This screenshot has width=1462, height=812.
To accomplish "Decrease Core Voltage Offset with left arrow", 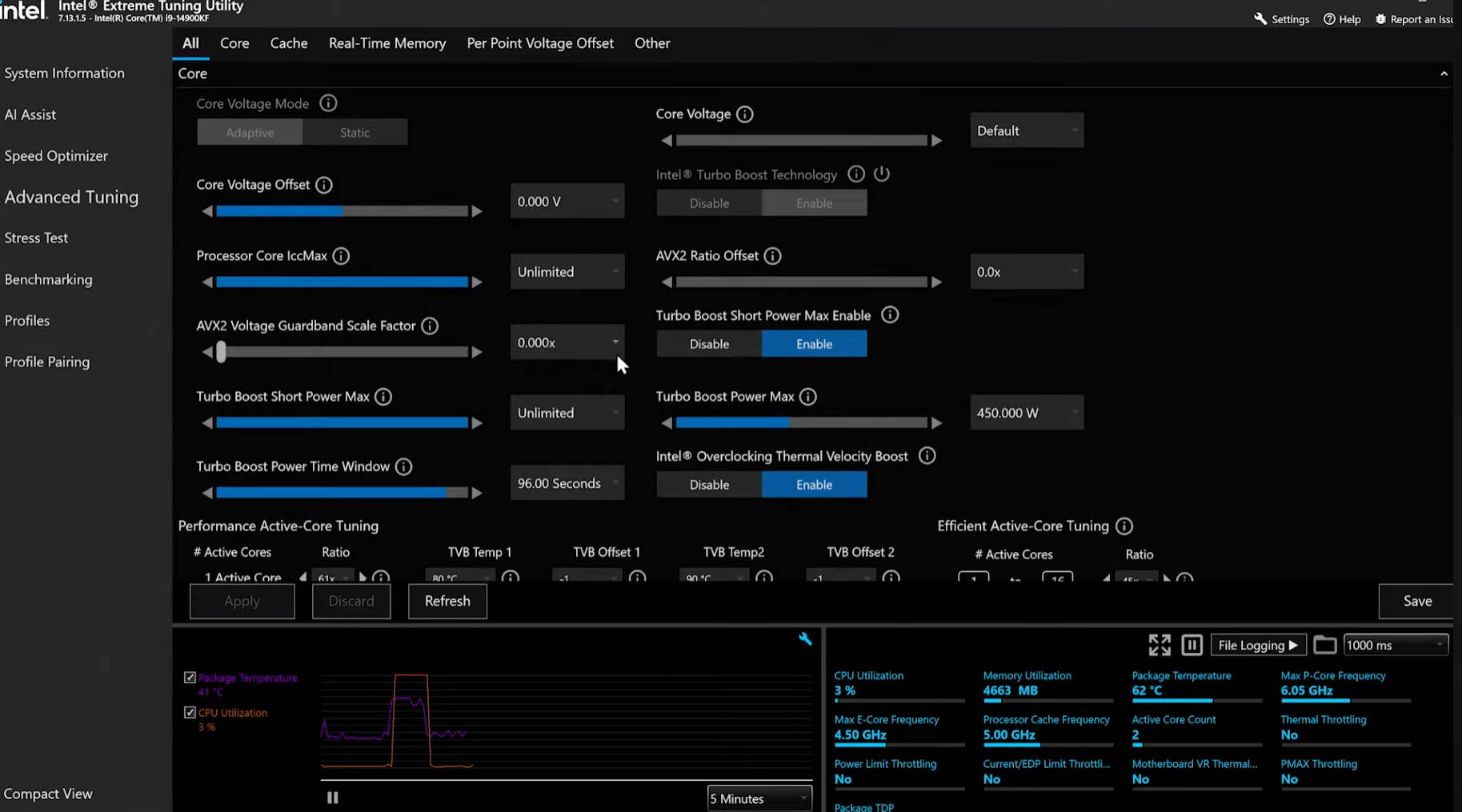I will tap(207, 211).
